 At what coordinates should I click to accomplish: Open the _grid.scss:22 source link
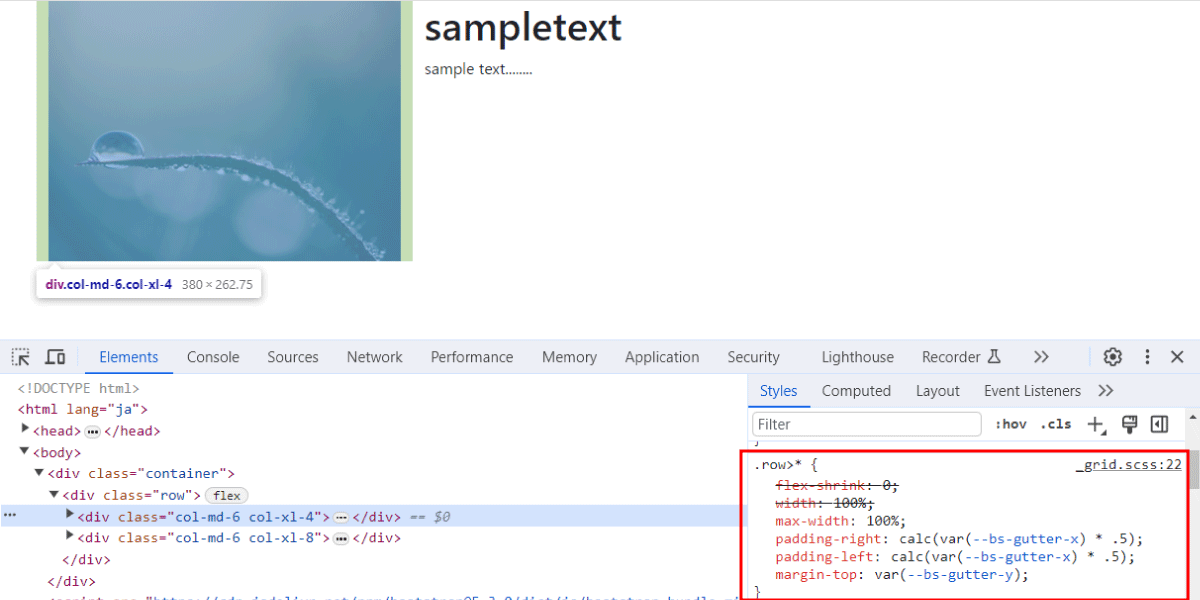pos(1129,465)
